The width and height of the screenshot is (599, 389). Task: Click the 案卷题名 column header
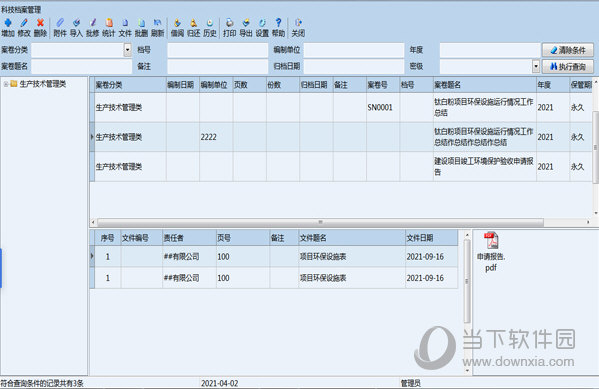pos(484,85)
